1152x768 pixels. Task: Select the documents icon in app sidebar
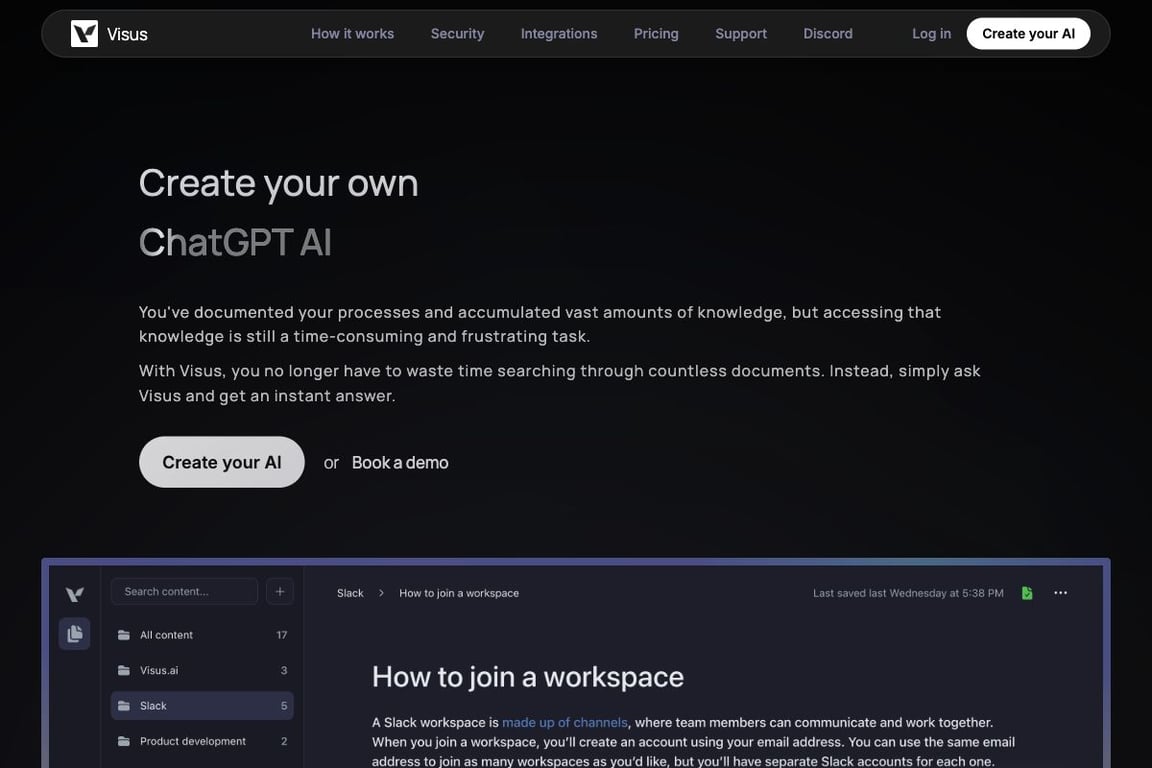(74, 634)
